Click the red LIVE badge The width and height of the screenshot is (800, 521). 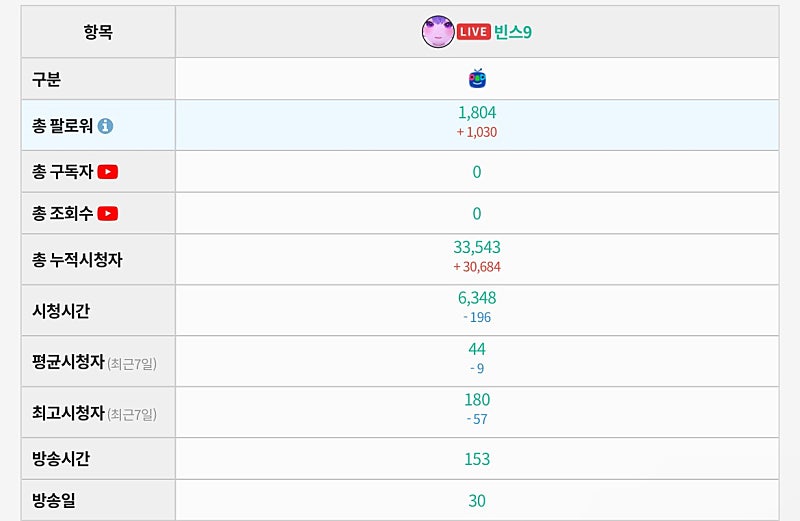point(473,32)
